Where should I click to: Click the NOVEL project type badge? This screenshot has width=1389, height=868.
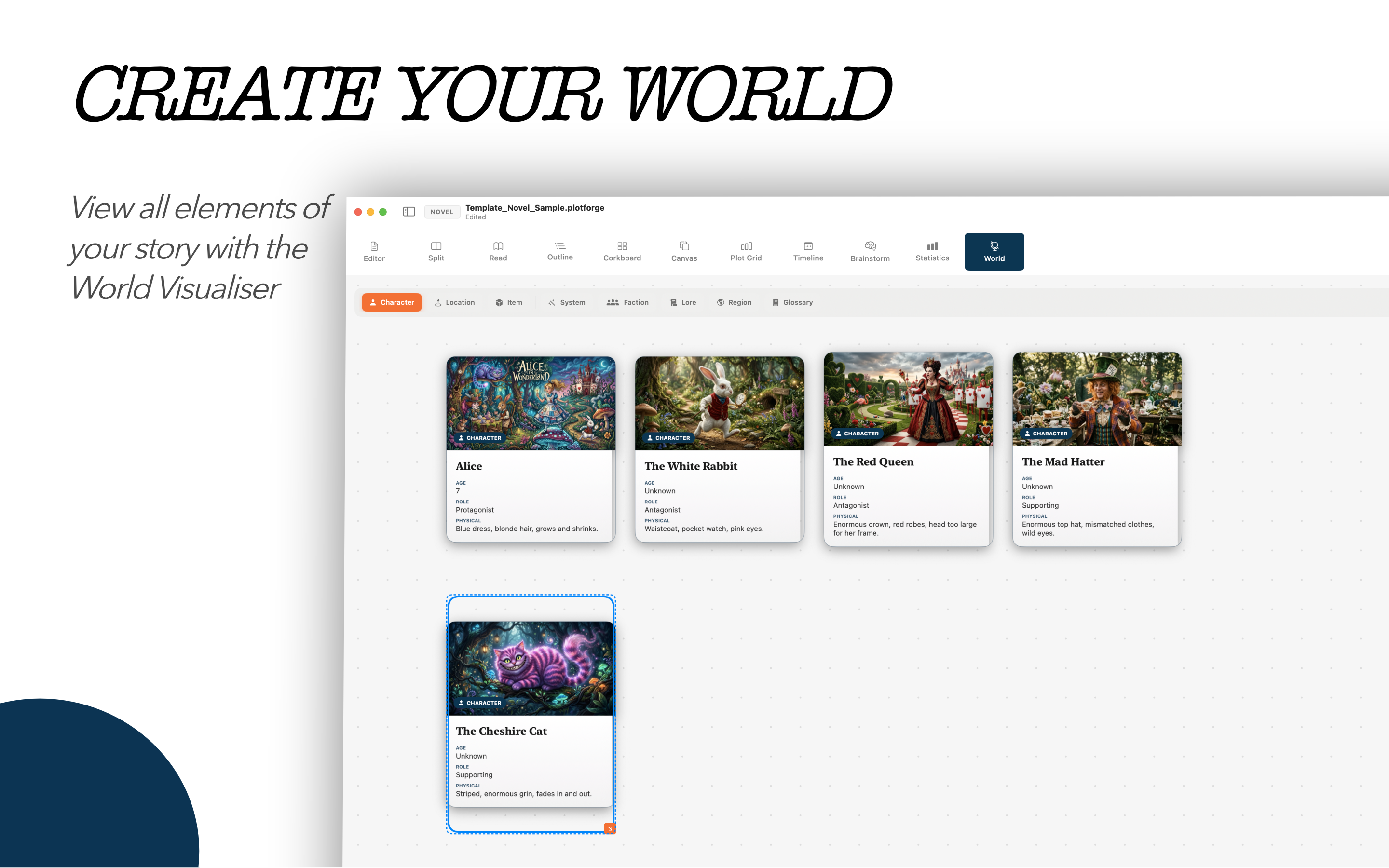442,212
